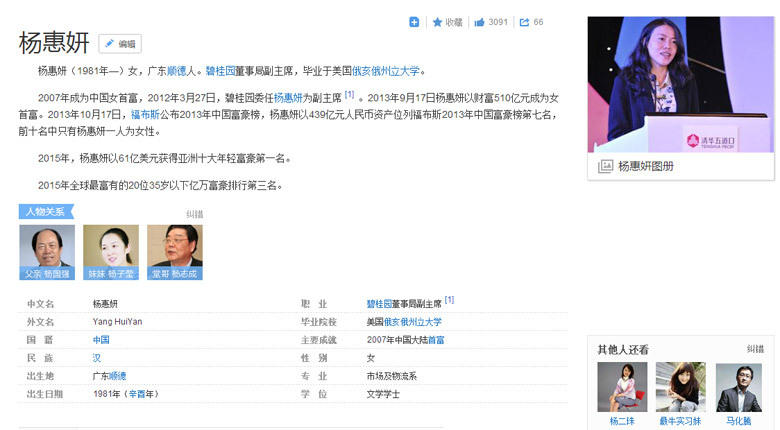The width and height of the screenshot is (780, 430).
Task: Click 纠错 beside the 人物关系 section
Action: point(195,214)
